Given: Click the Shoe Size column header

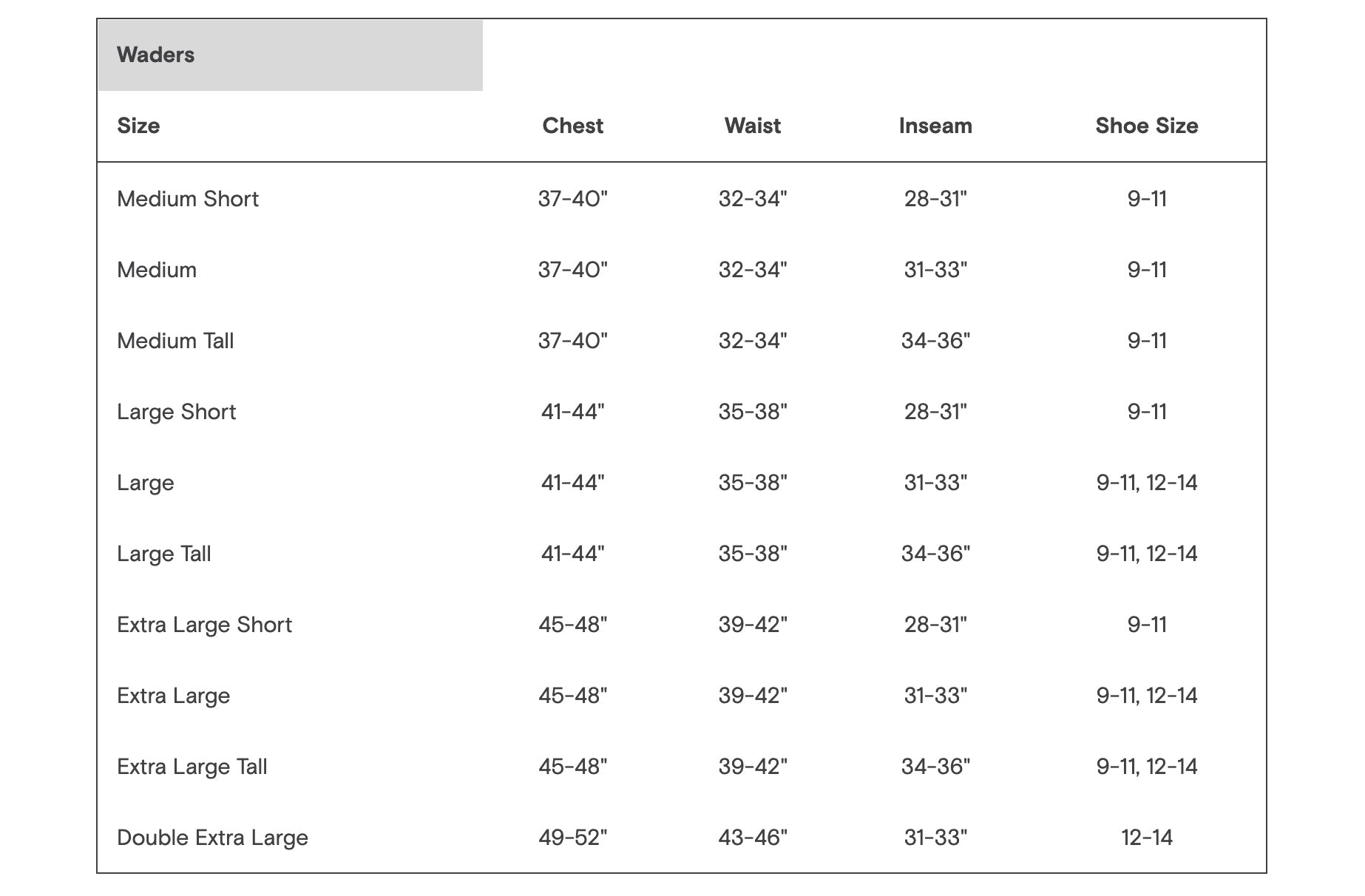Looking at the screenshot, I should [1146, 126].
